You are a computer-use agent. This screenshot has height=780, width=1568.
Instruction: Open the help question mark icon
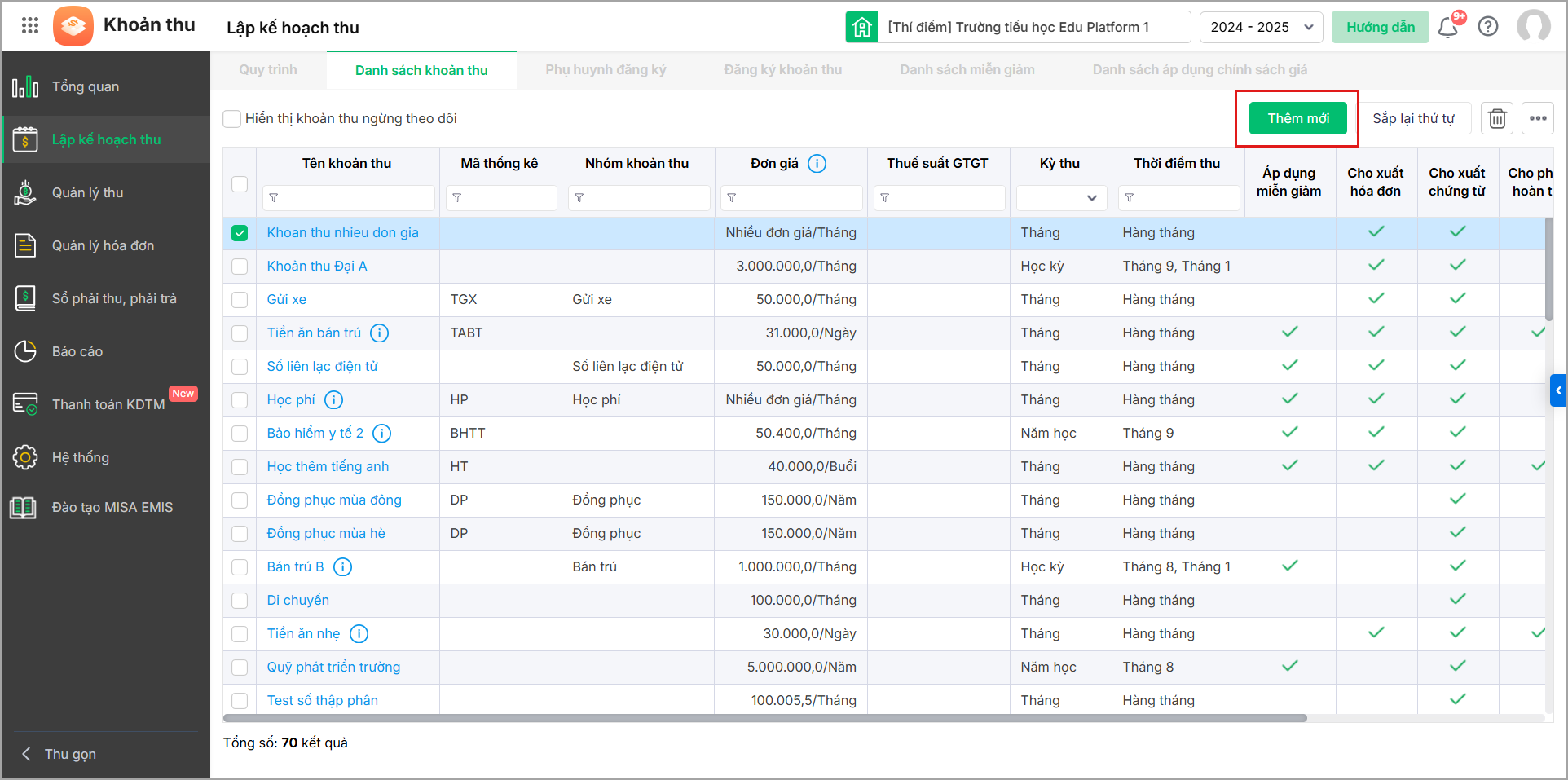coord(1488,27)
